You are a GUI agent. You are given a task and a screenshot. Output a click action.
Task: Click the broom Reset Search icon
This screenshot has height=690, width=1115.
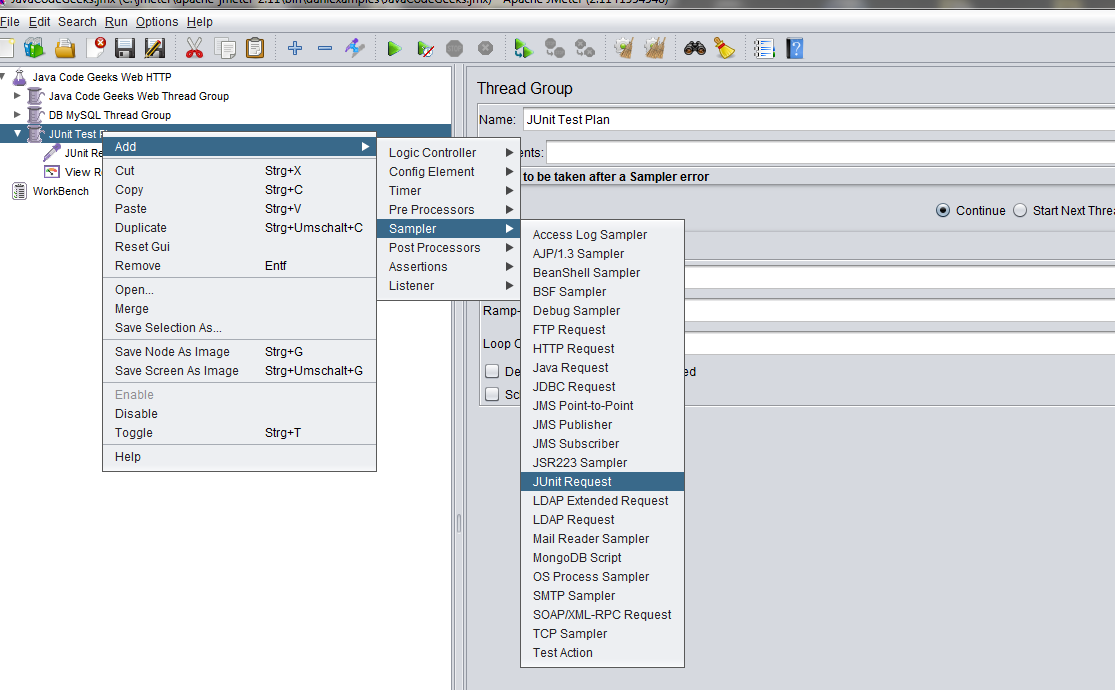click(x=725, y=48)
